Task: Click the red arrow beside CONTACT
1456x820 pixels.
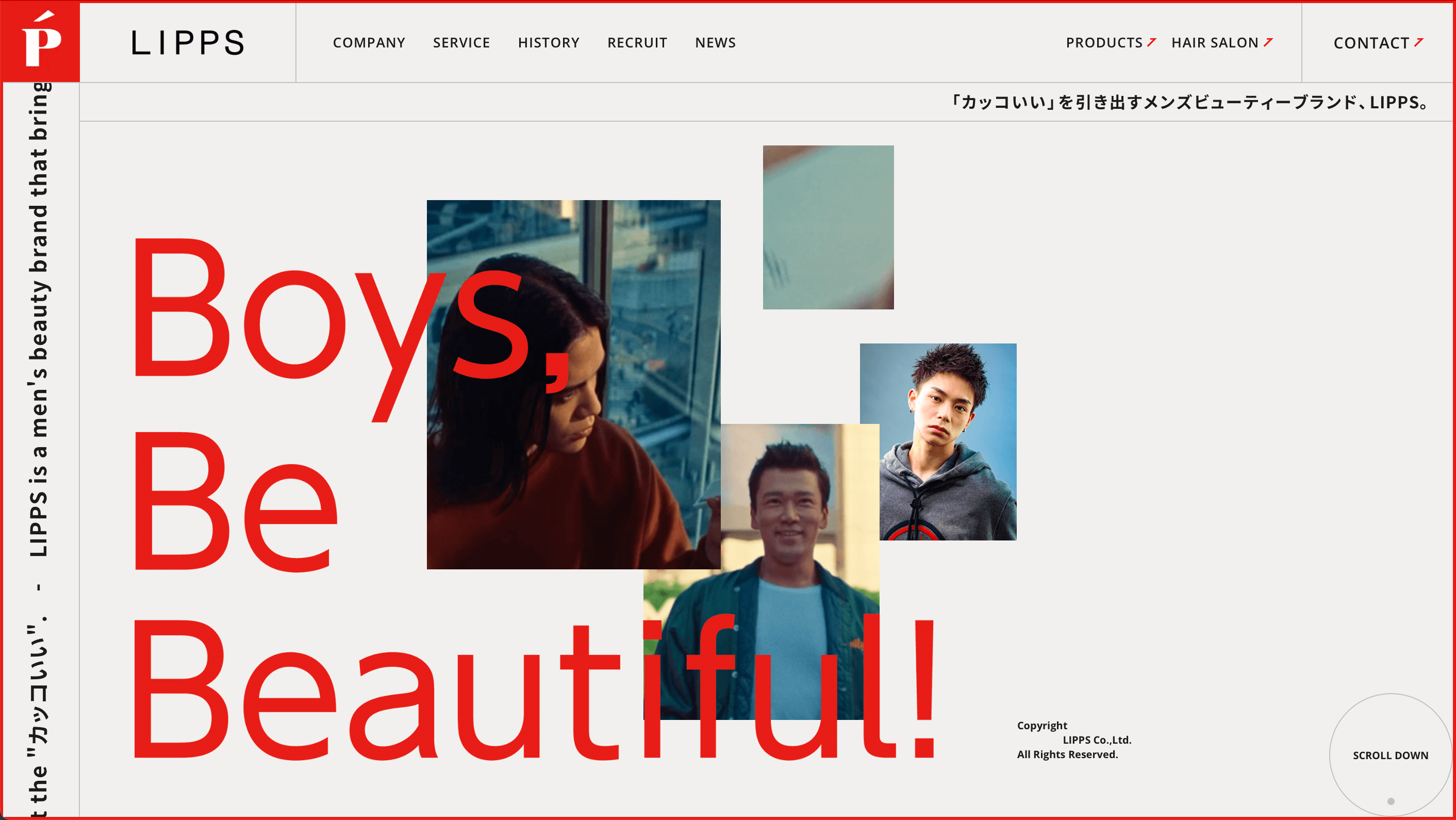Action: [1418, 42]
